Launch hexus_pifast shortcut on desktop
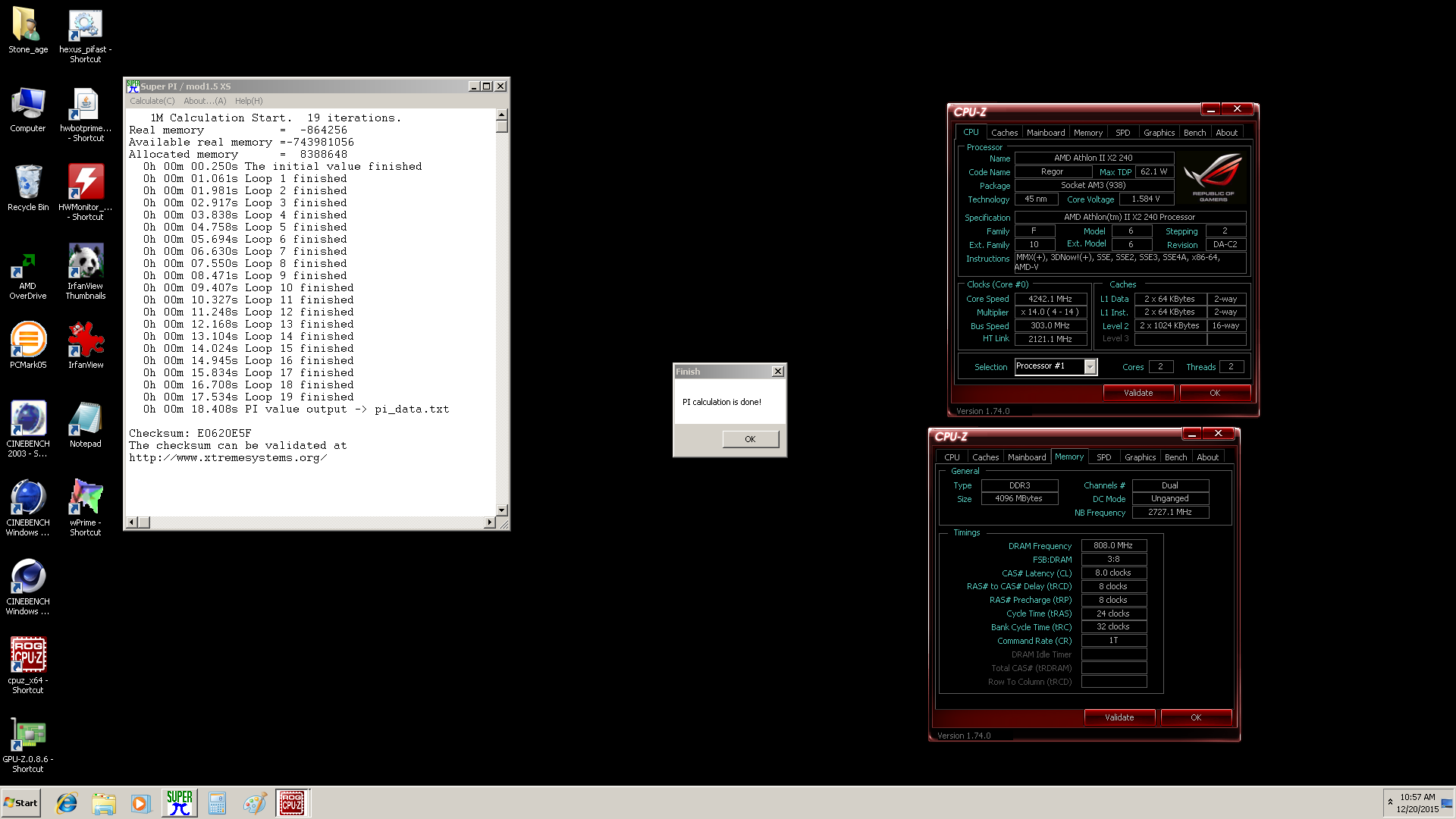 [x=85, y=35]
